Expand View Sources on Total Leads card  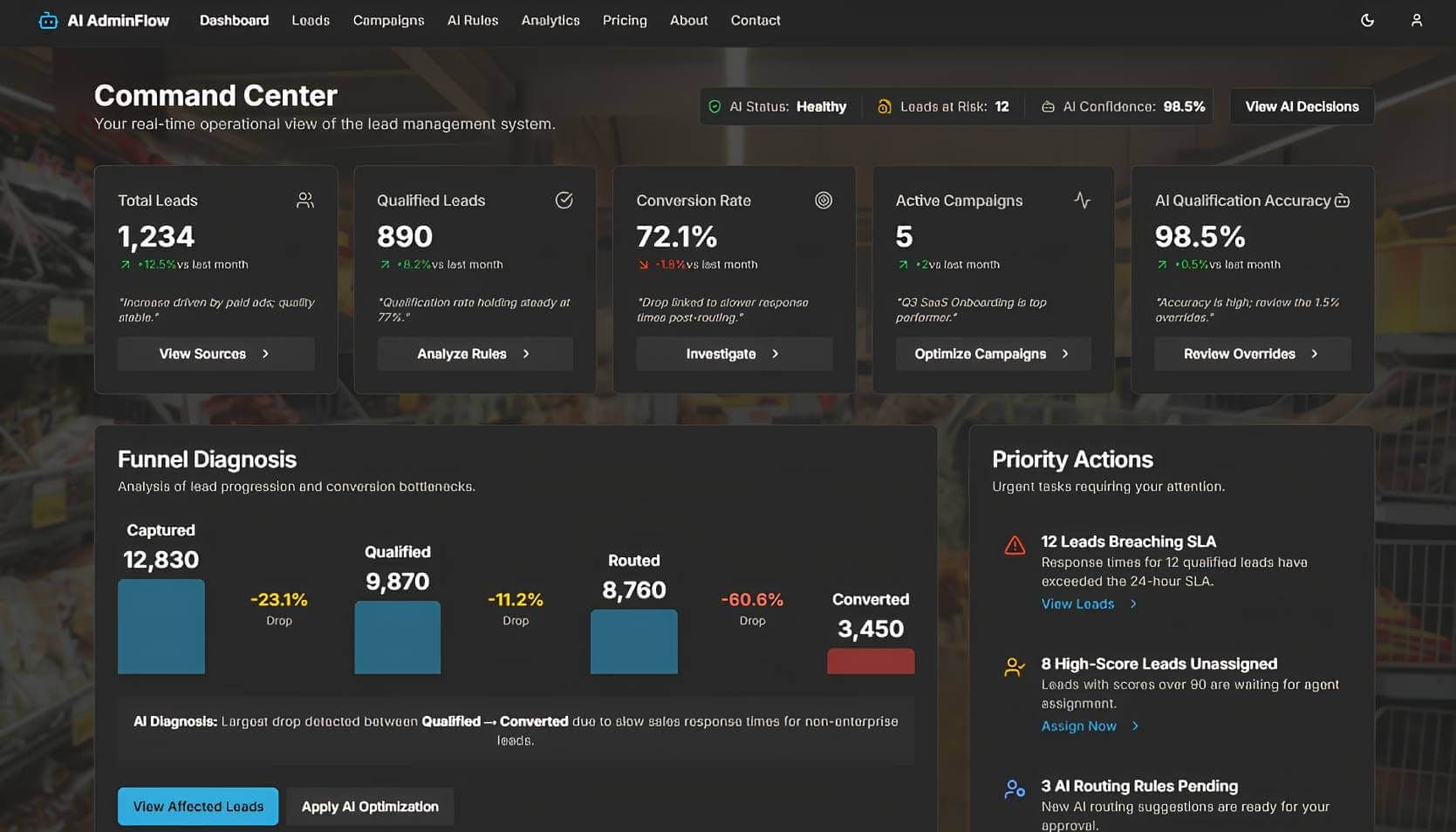coord(215,354)
